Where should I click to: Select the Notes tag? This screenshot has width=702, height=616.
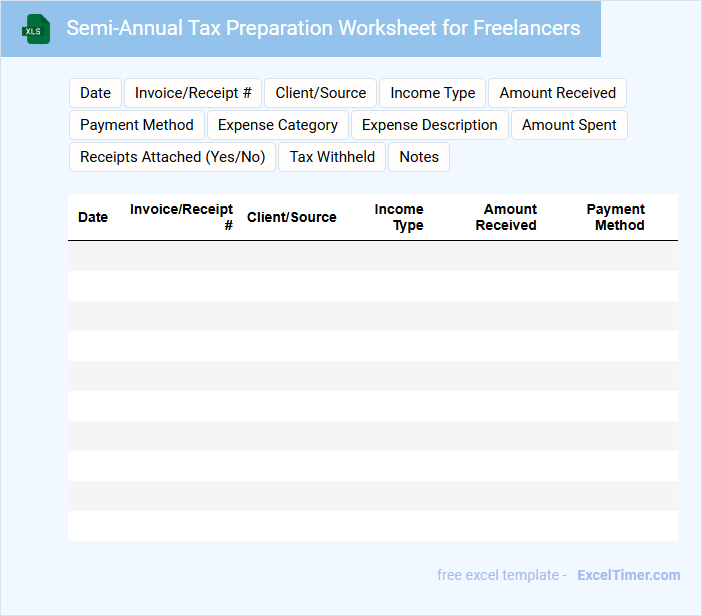tap(419, 157)
